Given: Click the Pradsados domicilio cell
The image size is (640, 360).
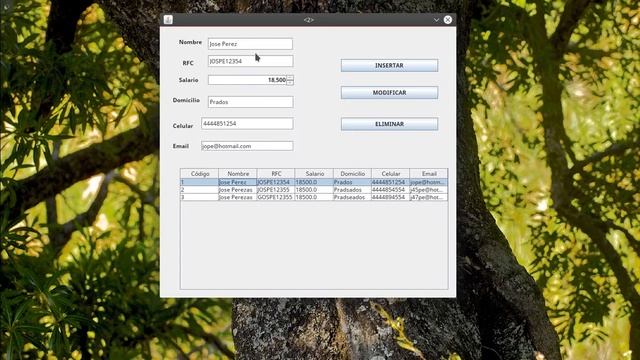Looking at the screenshot, I should point(352,190).
